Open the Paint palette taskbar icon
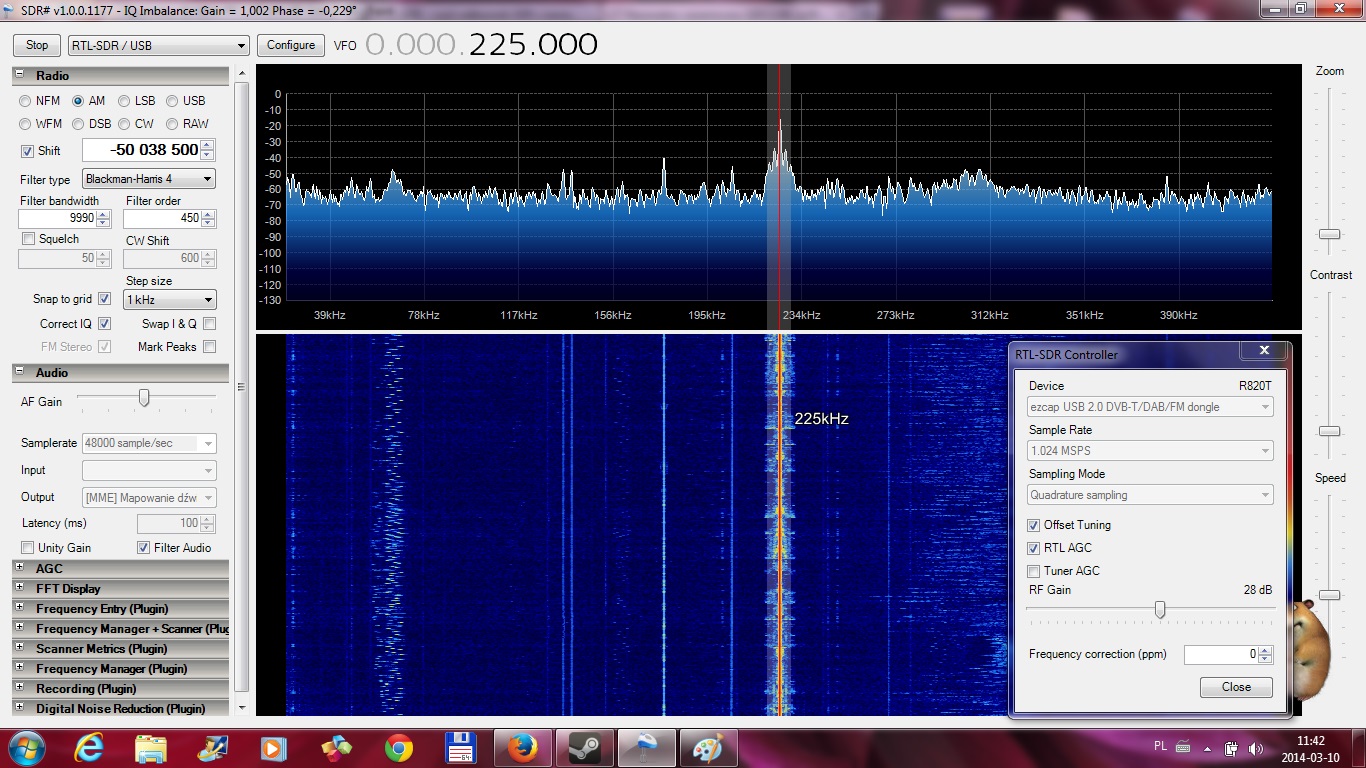The width and height of the screenshot is (1366, 768). (708, 747)
